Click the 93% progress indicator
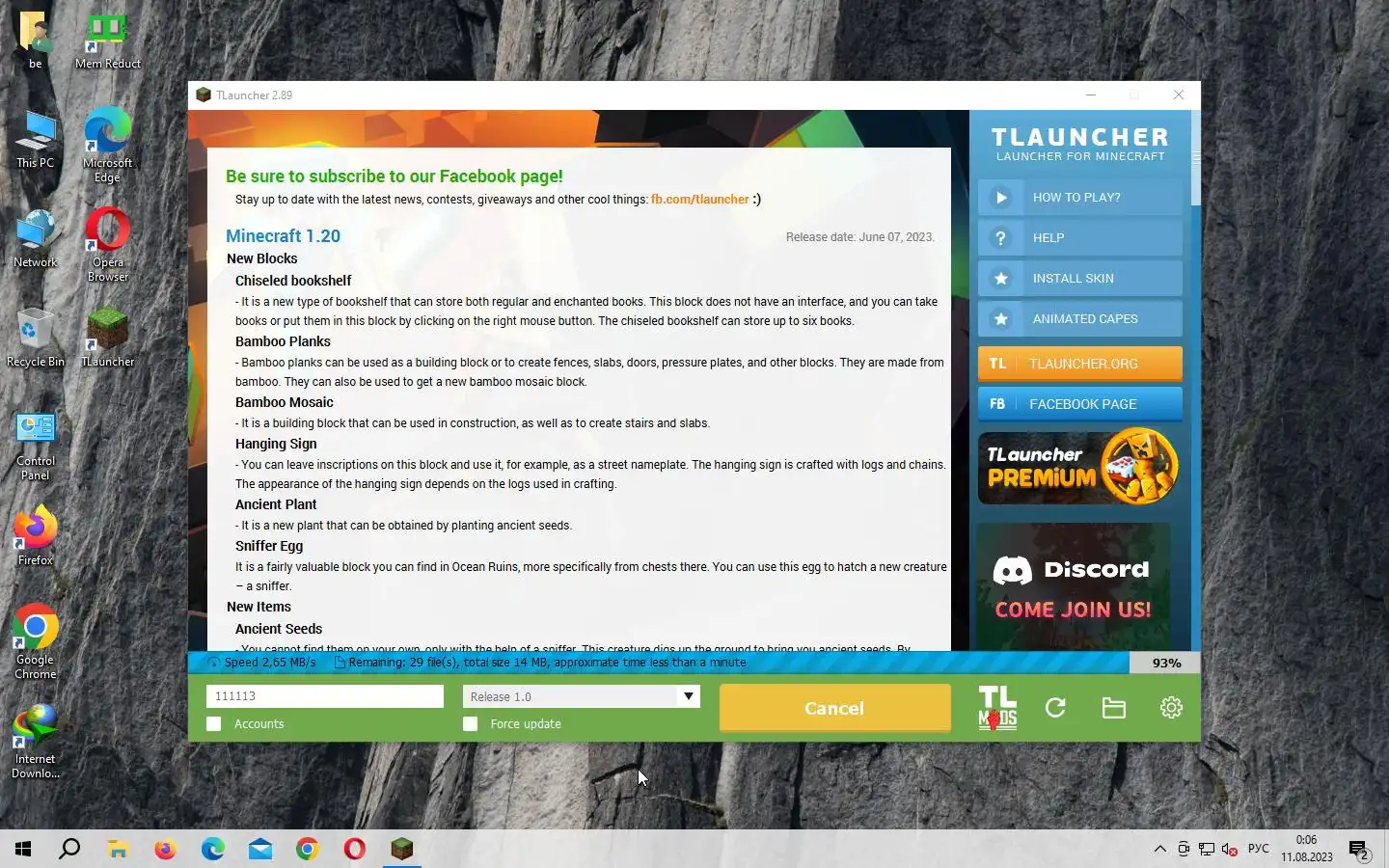This screenshot has width=1389, height=868. coord(1165,663)
